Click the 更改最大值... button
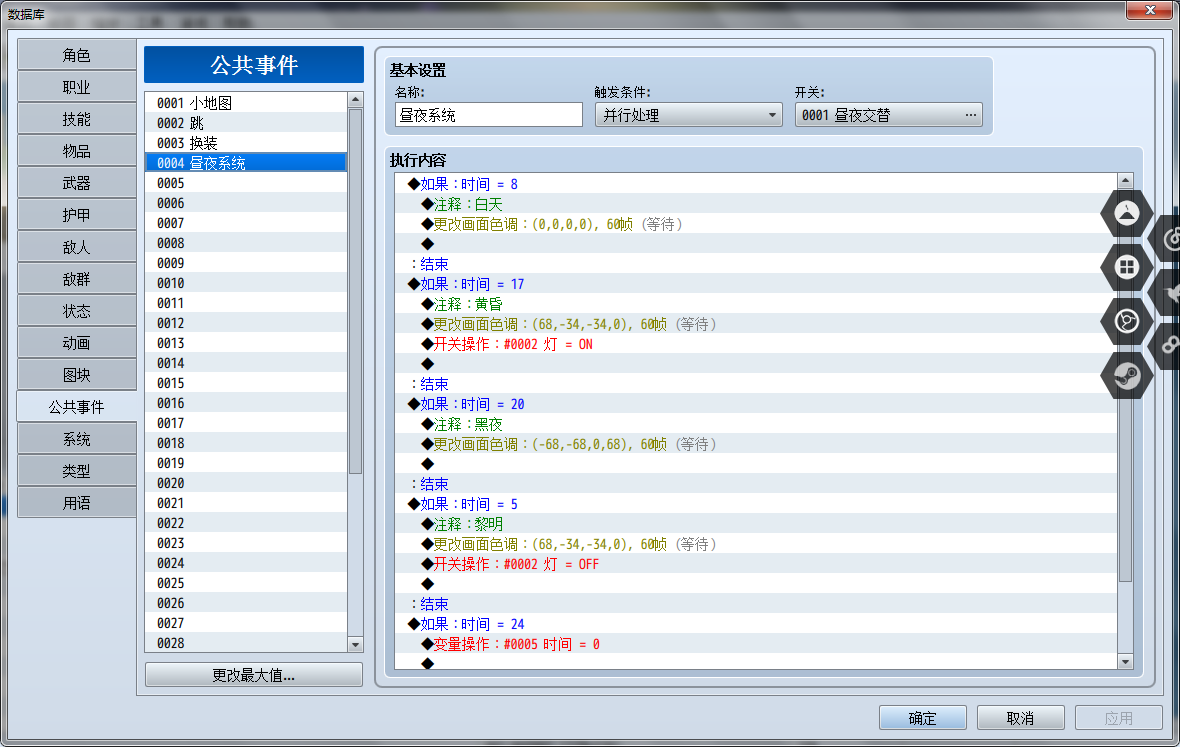 (x=254, y=675)
